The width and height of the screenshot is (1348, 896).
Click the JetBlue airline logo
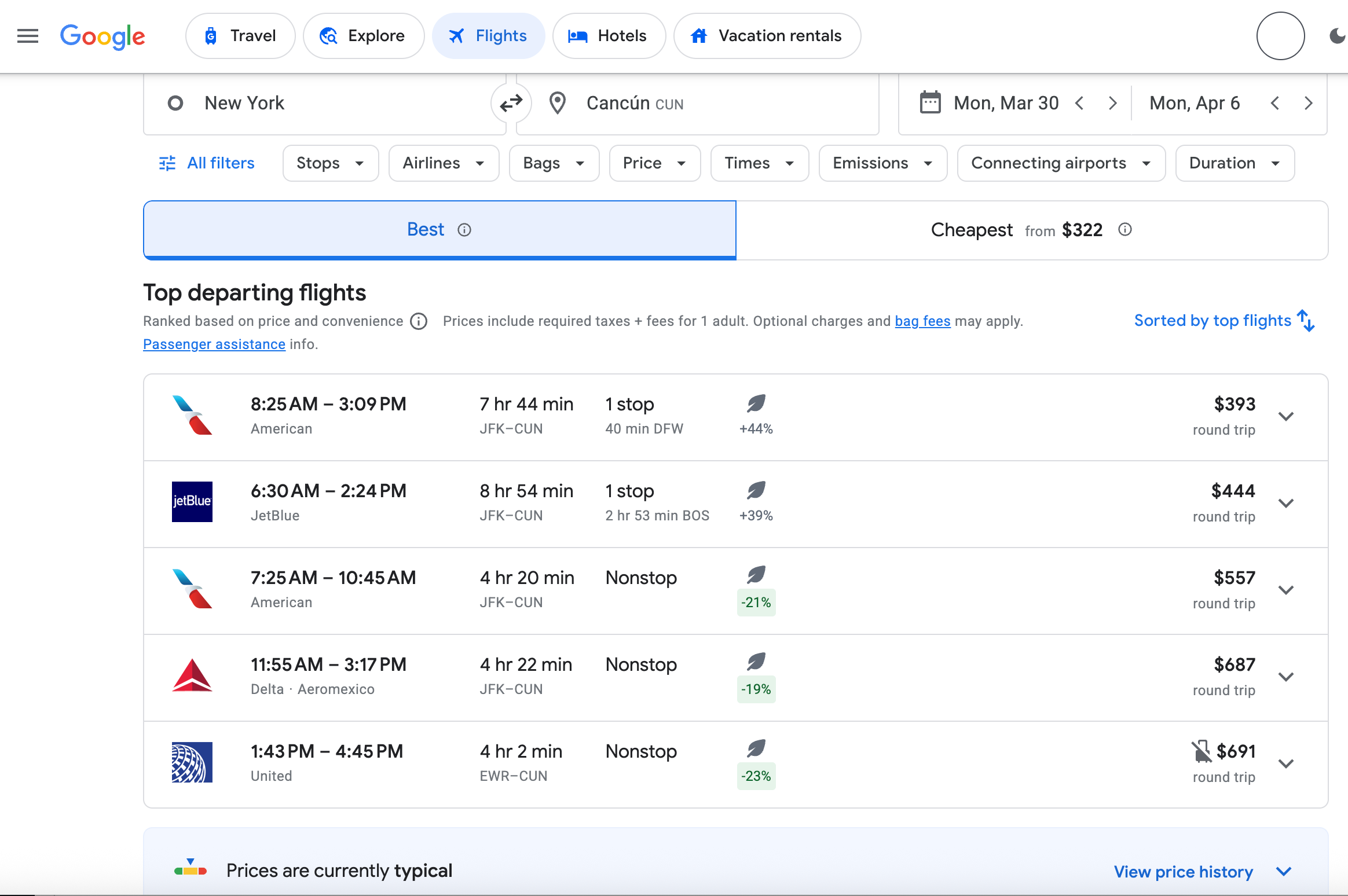[193, 502]
